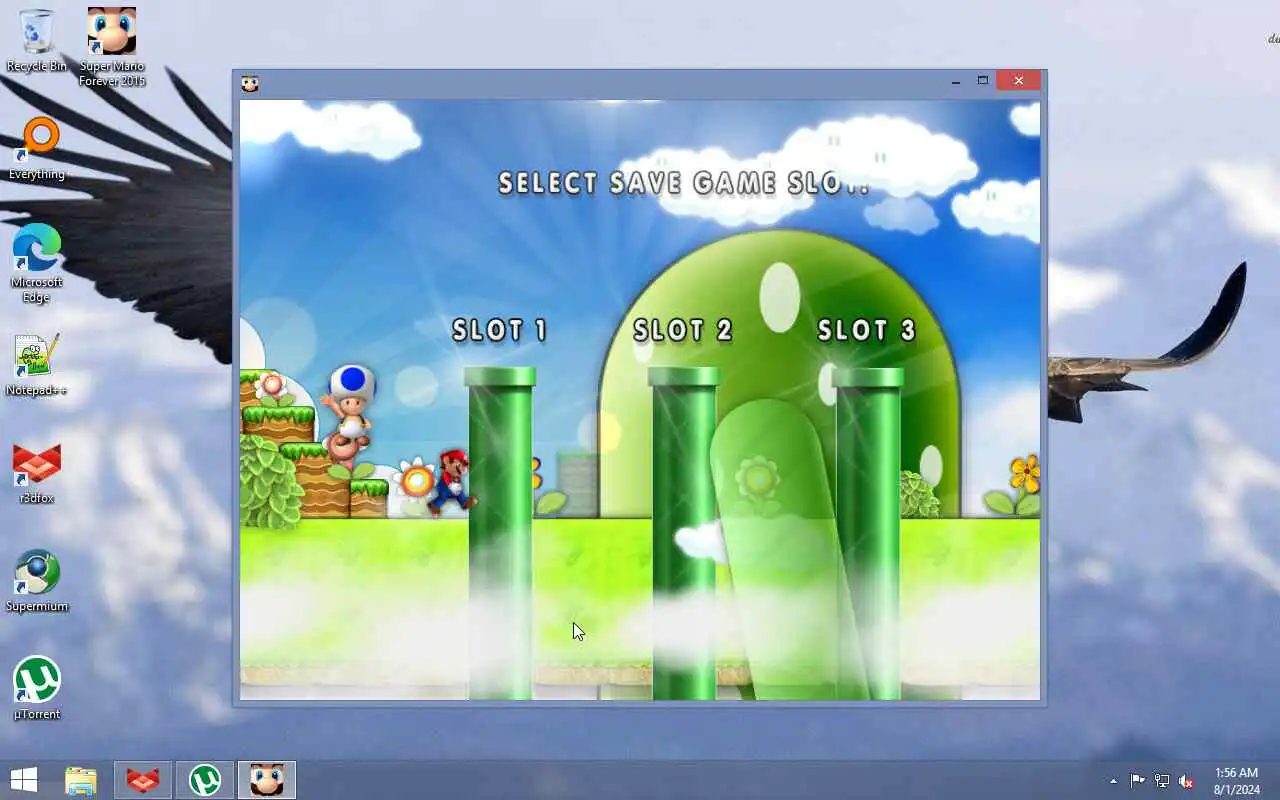
Task: Click the SLOT 3 label
Action: point(868,330)
